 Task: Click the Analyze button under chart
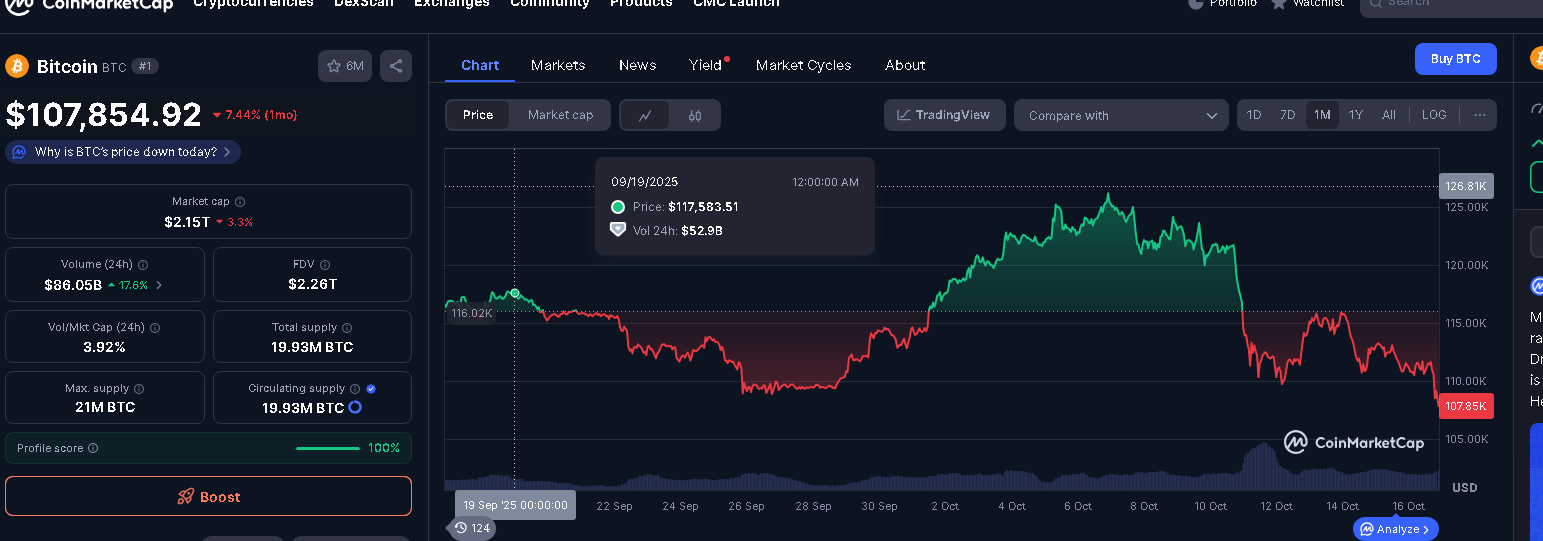(1397, 529)
